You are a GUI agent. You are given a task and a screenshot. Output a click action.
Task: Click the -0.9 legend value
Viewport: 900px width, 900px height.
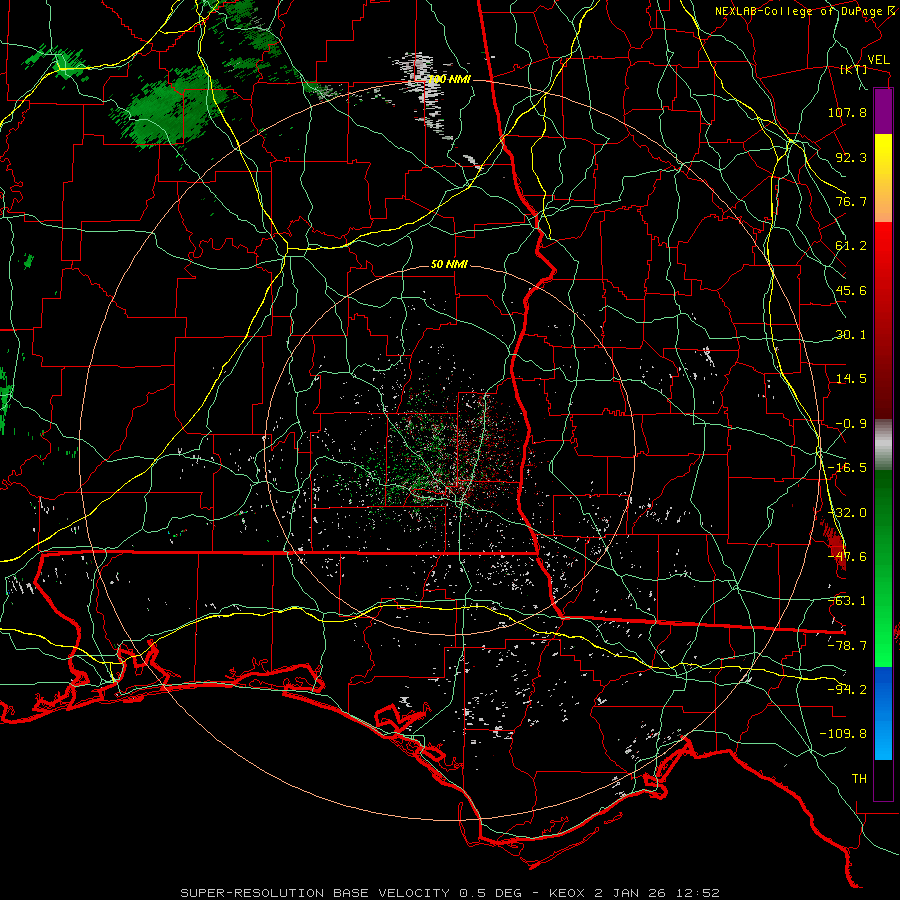pyautogui.click(x=851, y=424)
